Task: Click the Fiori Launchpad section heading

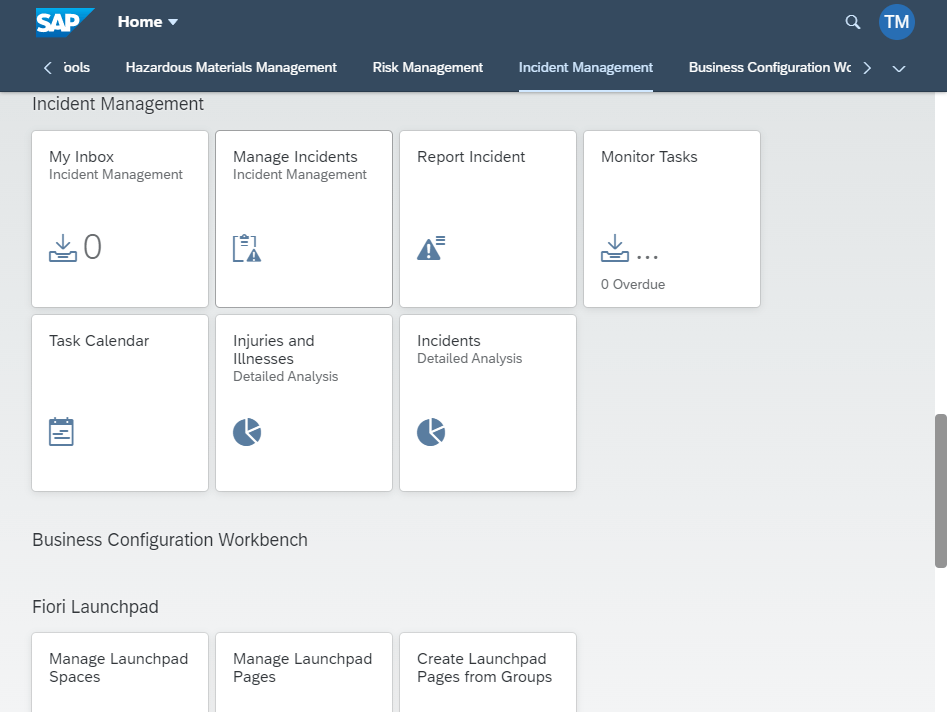Action: point(95,607)
